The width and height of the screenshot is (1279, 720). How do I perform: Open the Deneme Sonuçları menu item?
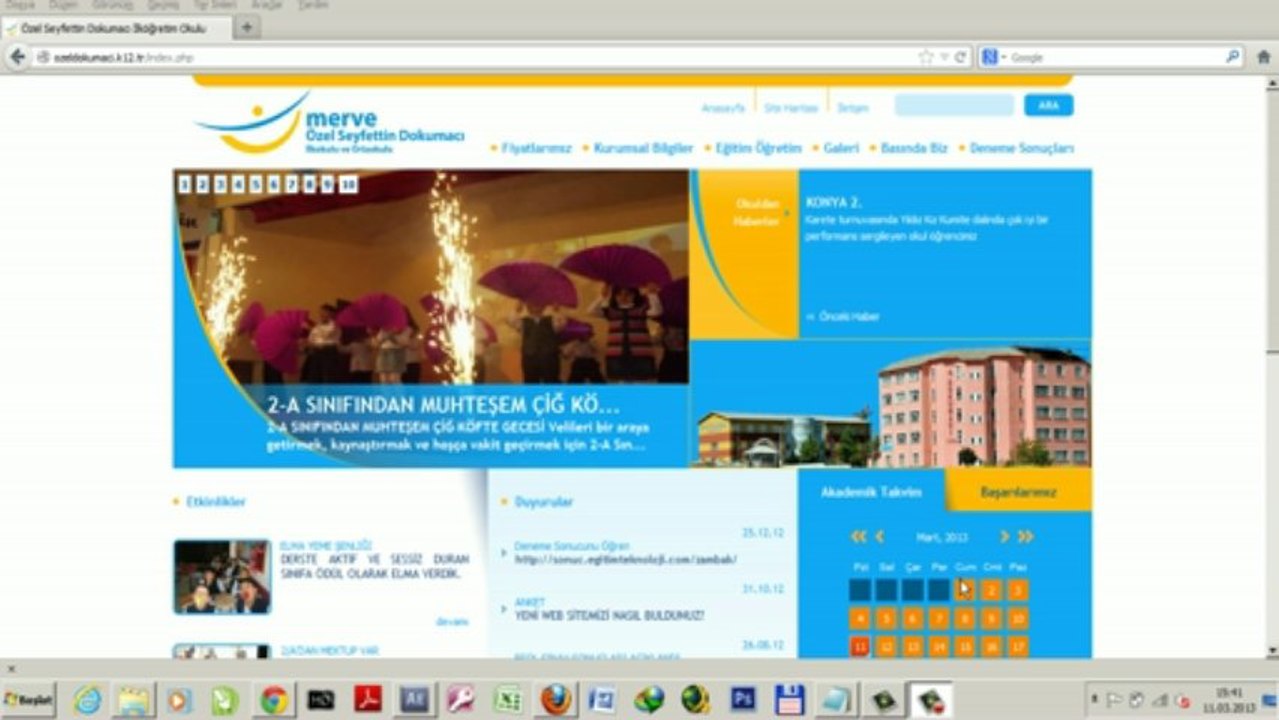point(1022,148)
